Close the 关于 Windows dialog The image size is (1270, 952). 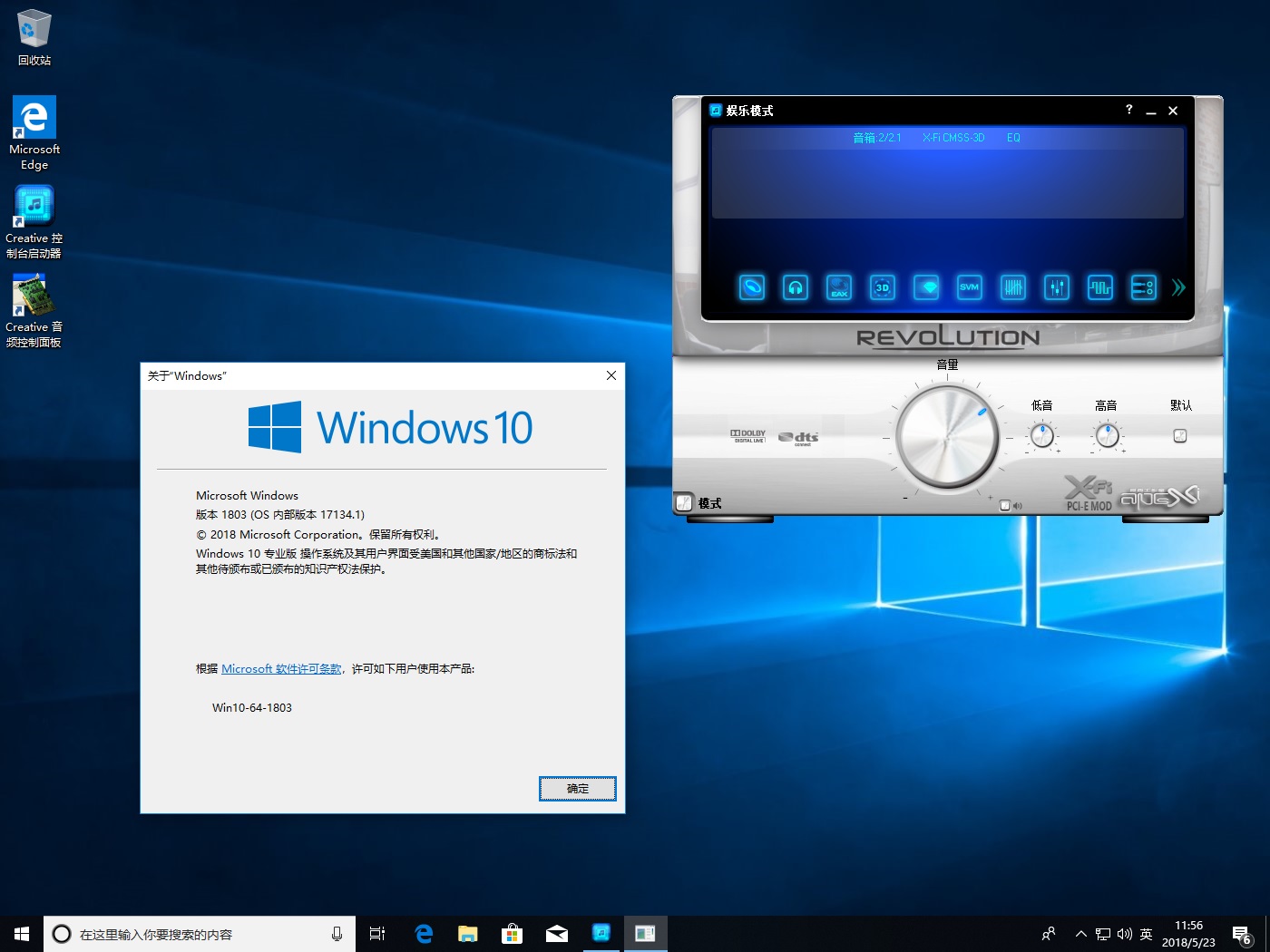611,375
